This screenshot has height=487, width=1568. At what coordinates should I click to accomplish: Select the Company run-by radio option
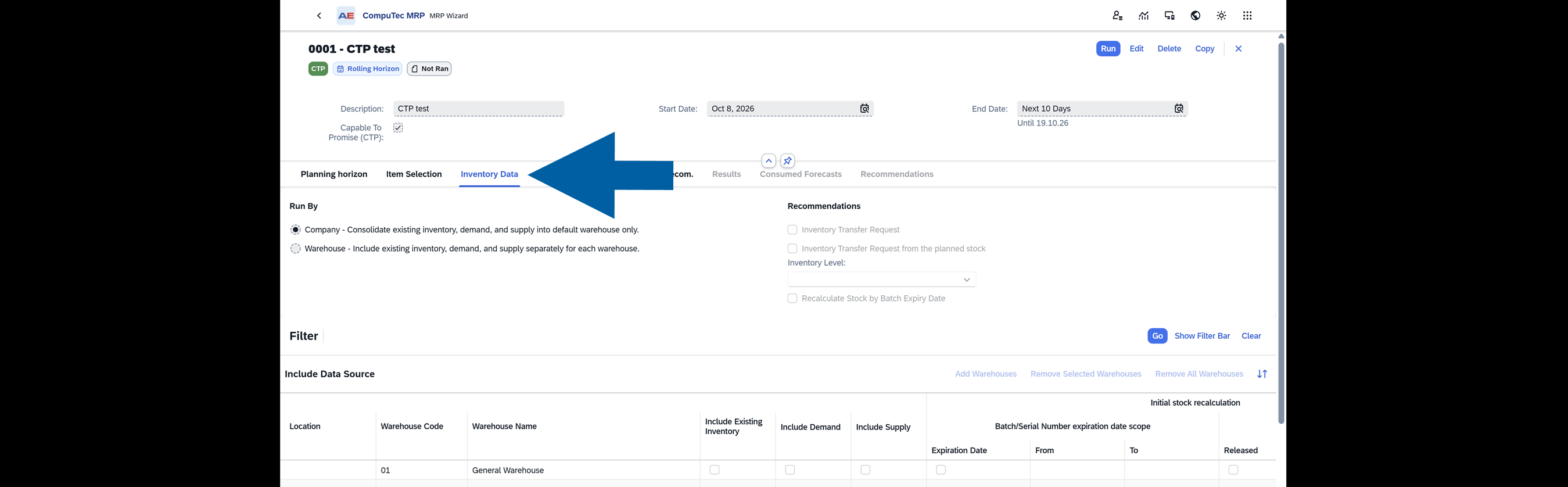tap(295, 230)
